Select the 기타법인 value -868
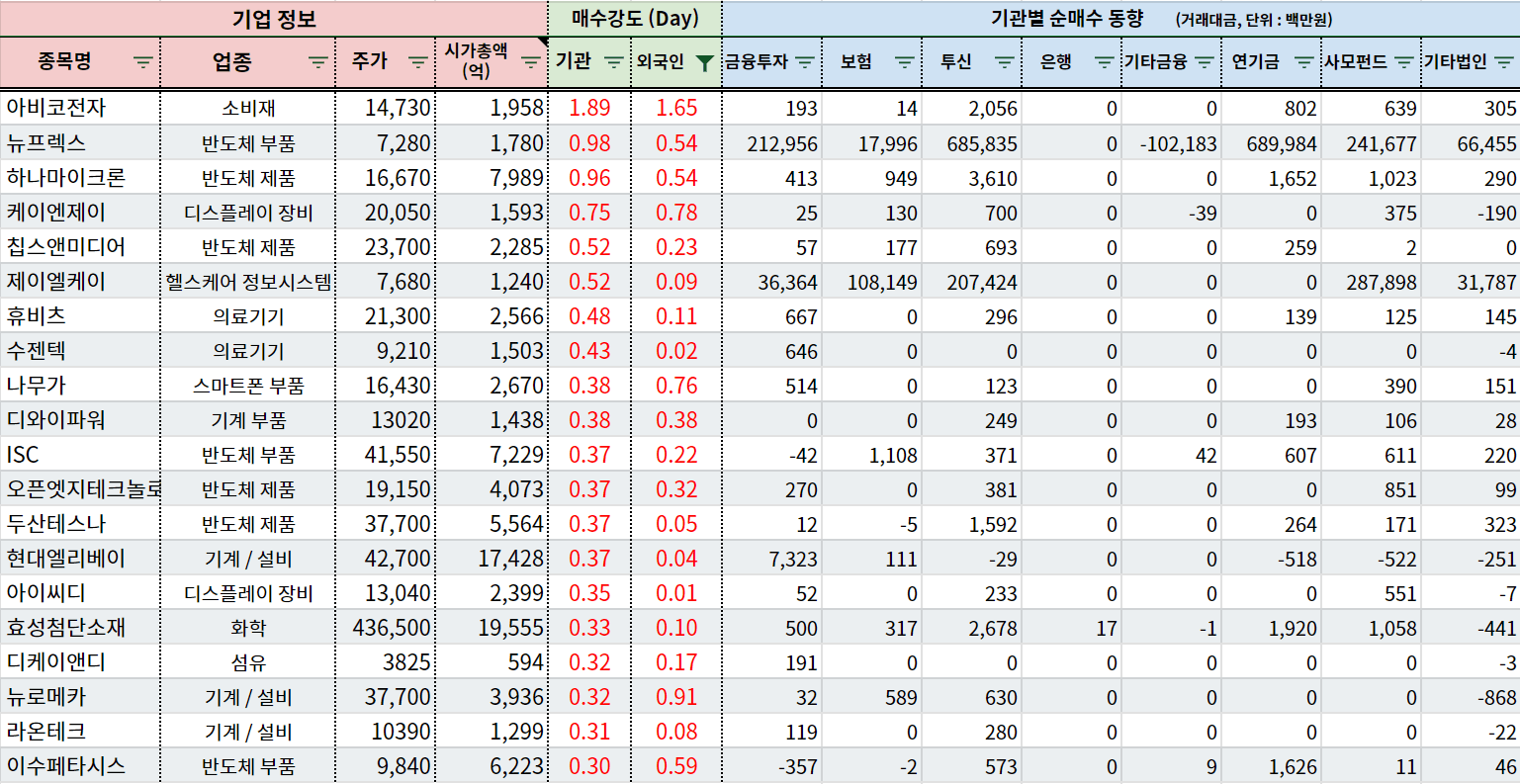This screenshot has height=784, width=1520. click(1472, 697)
